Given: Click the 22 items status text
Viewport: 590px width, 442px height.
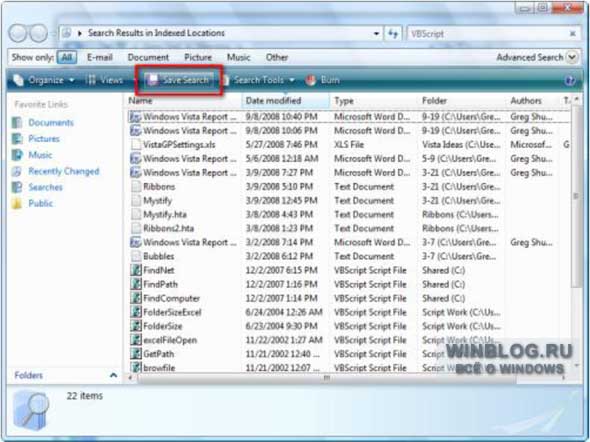Looking at the screenshot, I should pos(85,396).
